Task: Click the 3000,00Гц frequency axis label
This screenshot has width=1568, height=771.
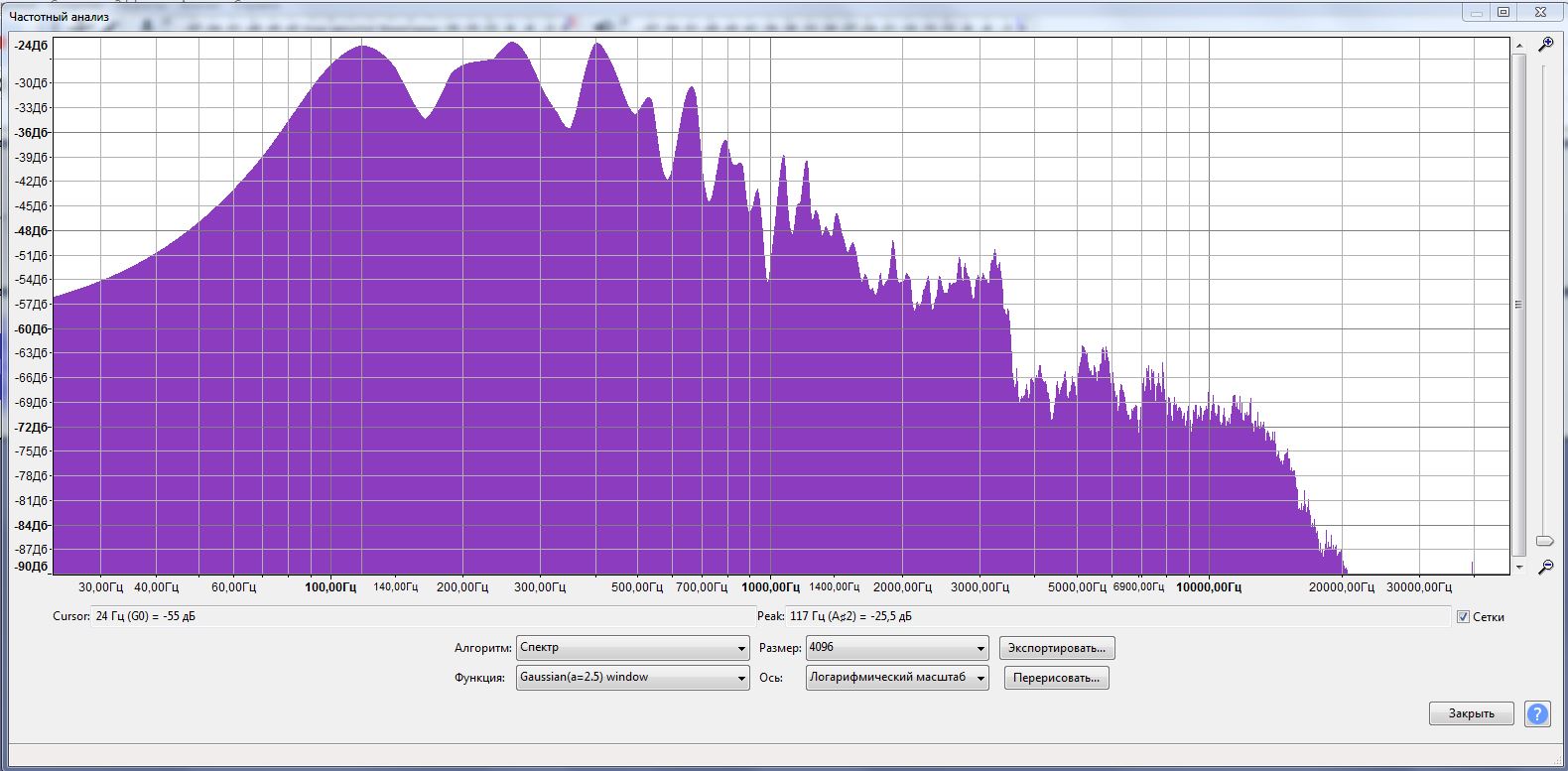Action: point(980,587)
